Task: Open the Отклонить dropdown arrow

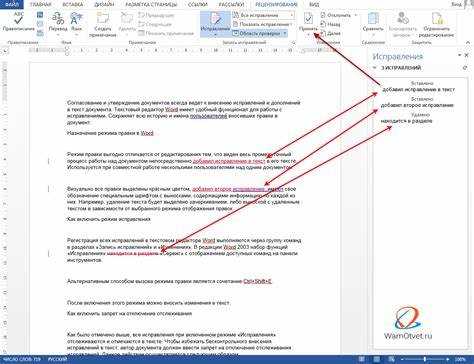Action: coord(355,15)
